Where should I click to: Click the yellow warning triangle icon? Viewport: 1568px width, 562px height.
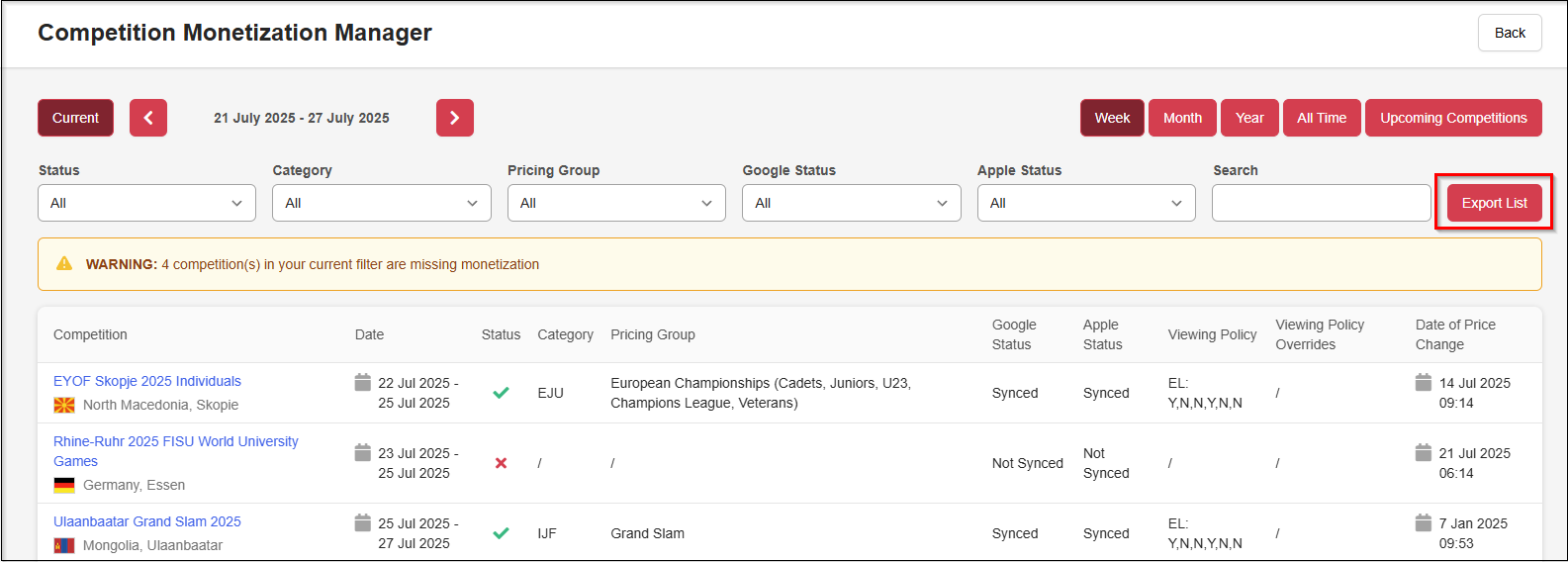pyautogui.click(x=64, y=264)
